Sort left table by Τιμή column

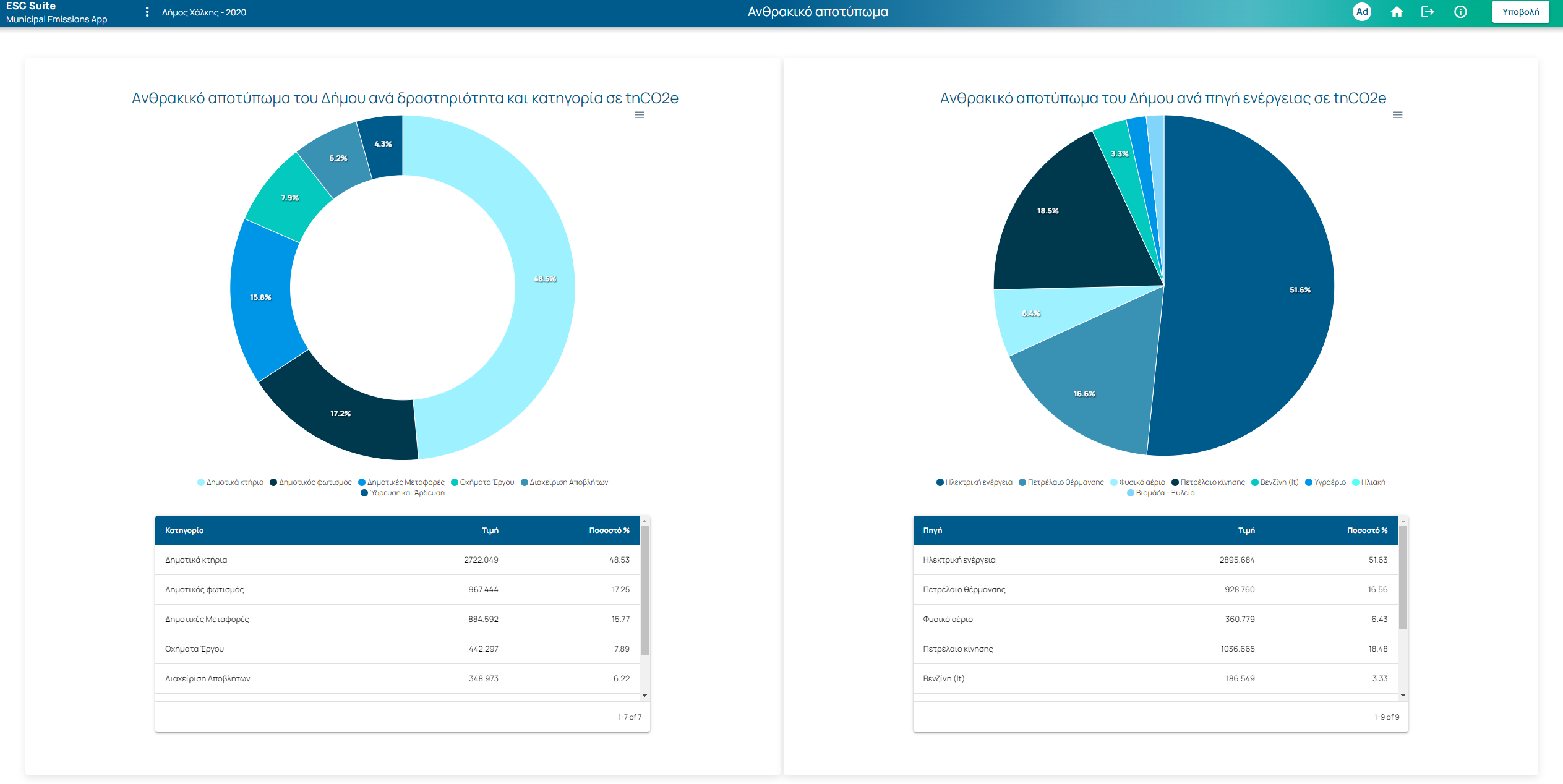pyautogui.click(x=490, y=530)
